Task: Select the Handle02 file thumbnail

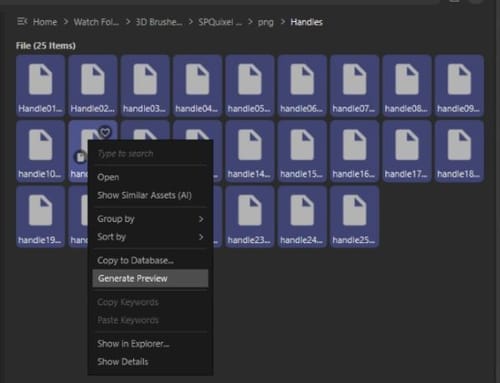Action: [x=93, y=85]
